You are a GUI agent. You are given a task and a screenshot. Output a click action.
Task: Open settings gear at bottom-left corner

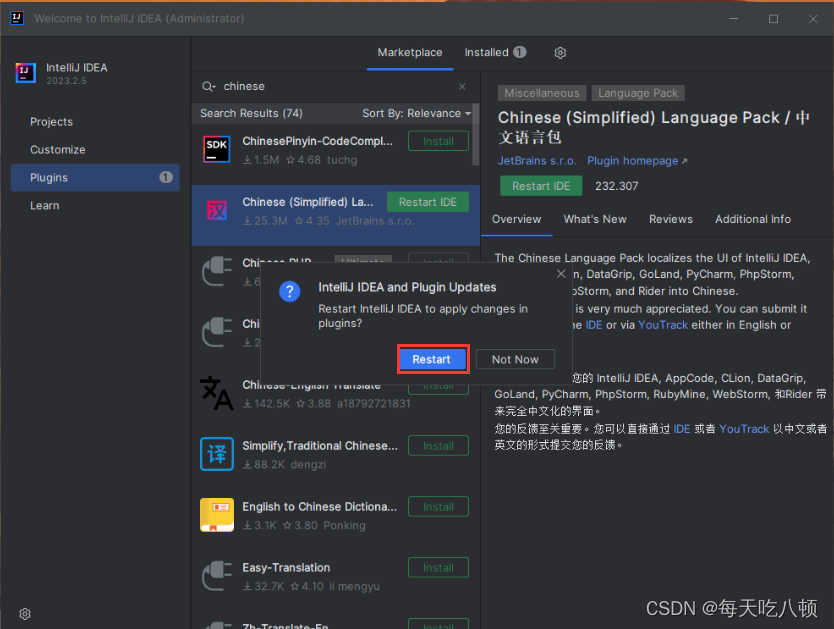coord(25,614)
